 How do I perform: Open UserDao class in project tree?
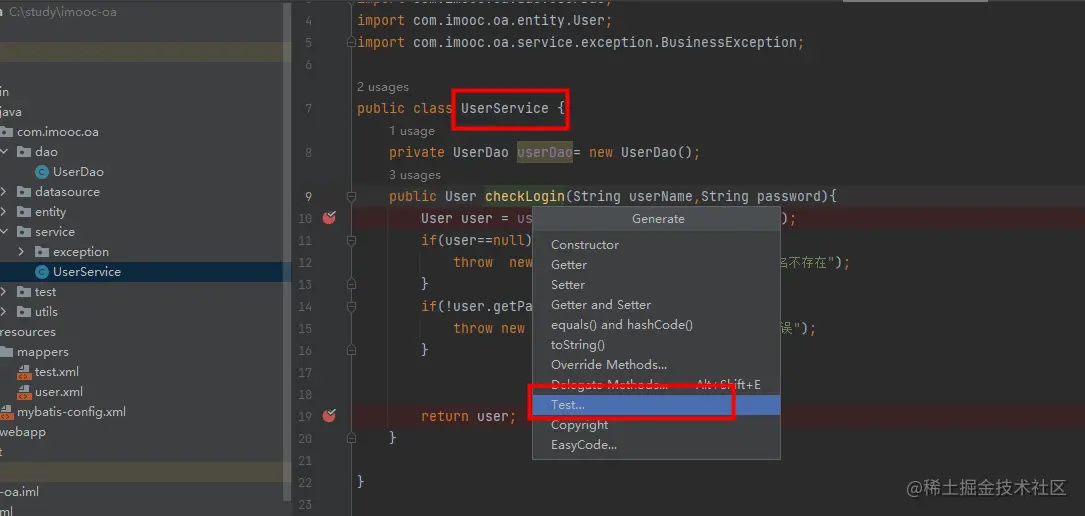pos(78,172)
